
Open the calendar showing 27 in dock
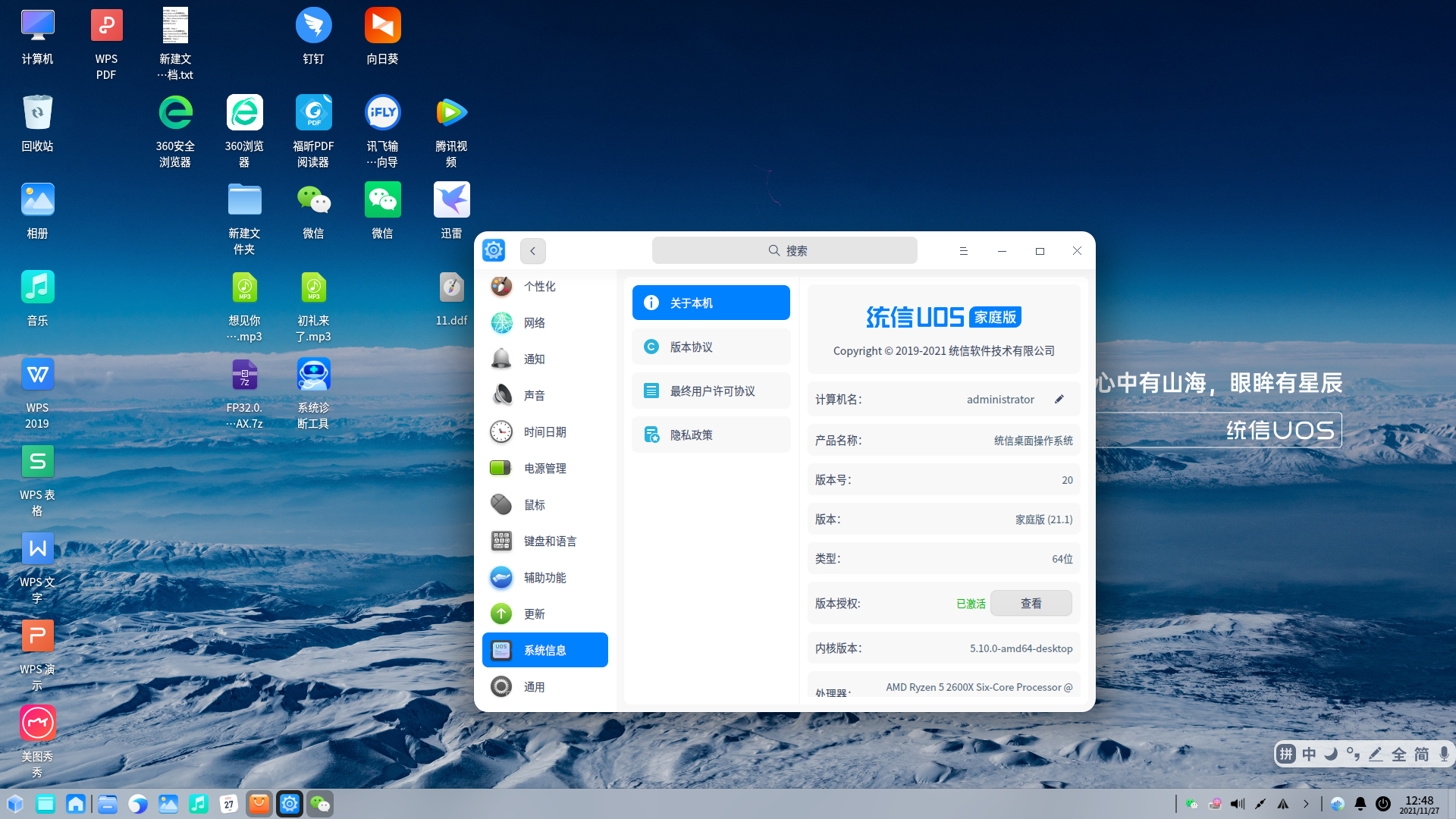click(x=229, y=804)
